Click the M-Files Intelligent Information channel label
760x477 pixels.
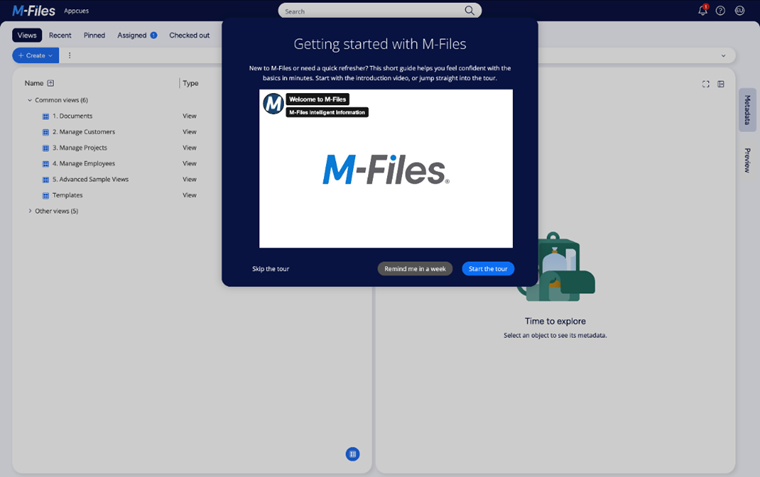327,112
